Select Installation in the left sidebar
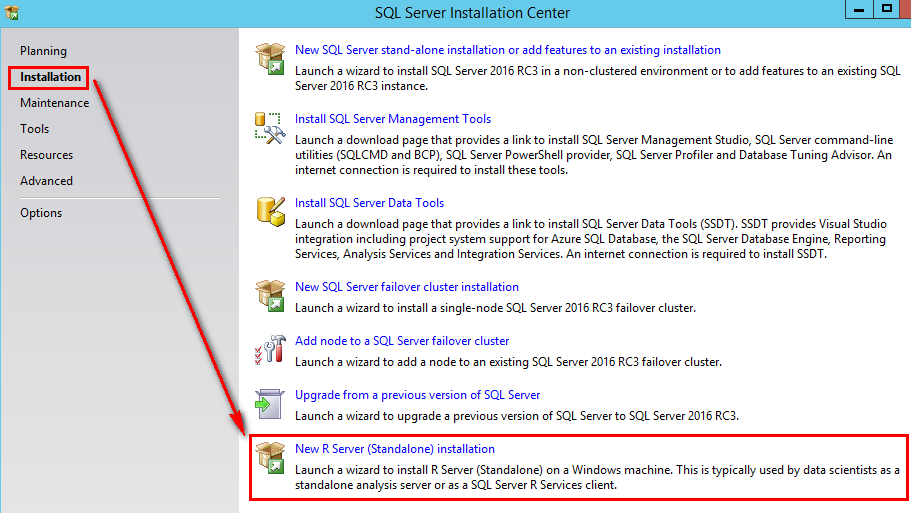Viewport: 911px width, 513px height. (50, 77)
